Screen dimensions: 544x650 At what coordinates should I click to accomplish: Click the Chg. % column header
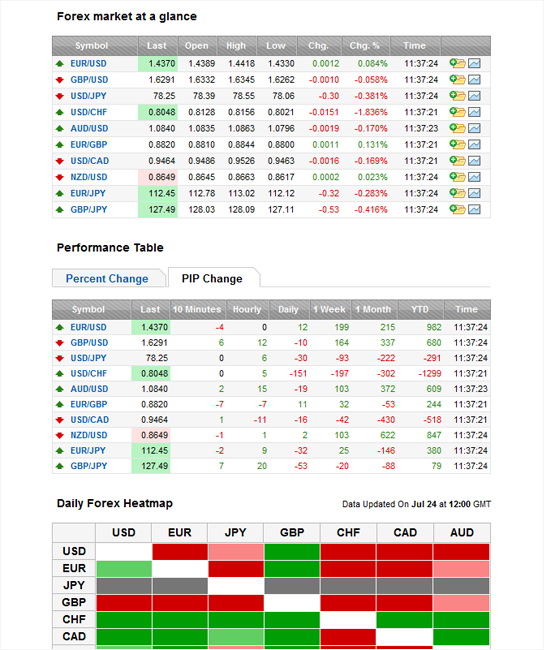pos(364,46)
